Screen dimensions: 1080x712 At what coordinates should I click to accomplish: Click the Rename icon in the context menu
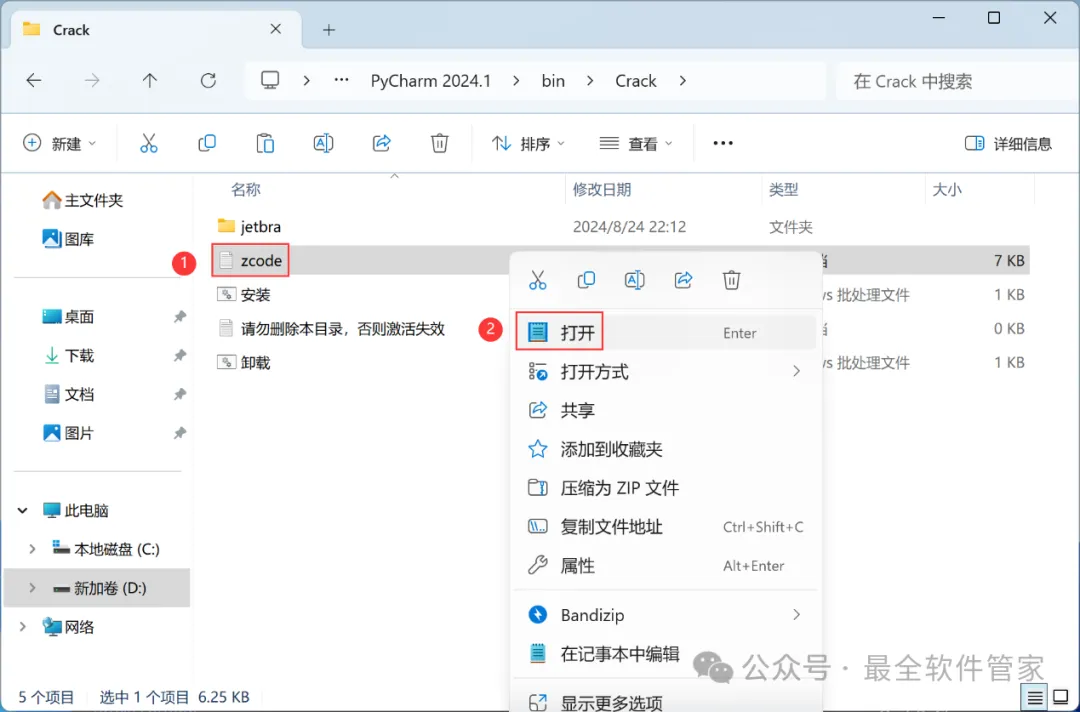(x=634, y=280)
